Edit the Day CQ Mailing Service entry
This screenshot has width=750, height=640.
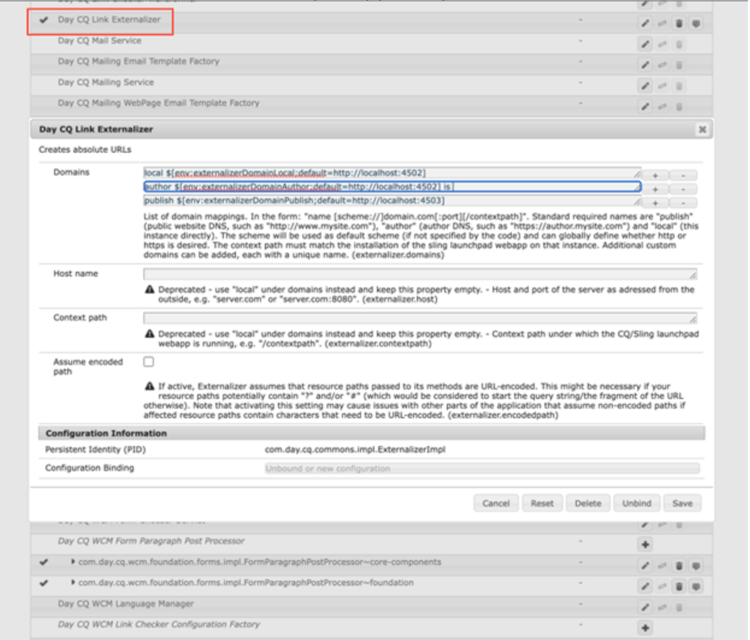645,86
